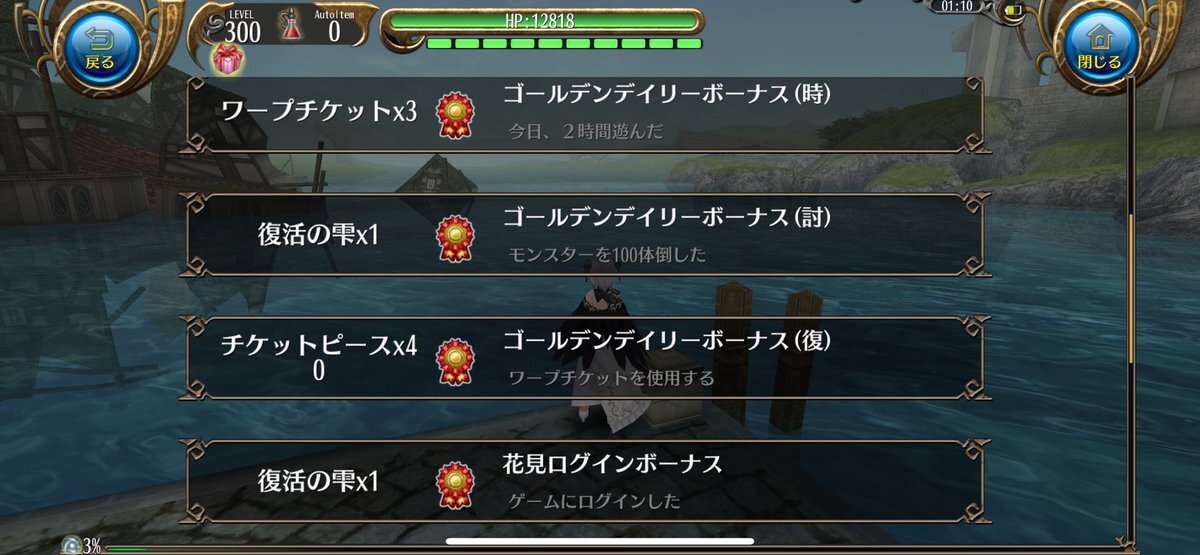Click medal icon for ゴールデンデイリーボーナス (時)

coord(455,115)
